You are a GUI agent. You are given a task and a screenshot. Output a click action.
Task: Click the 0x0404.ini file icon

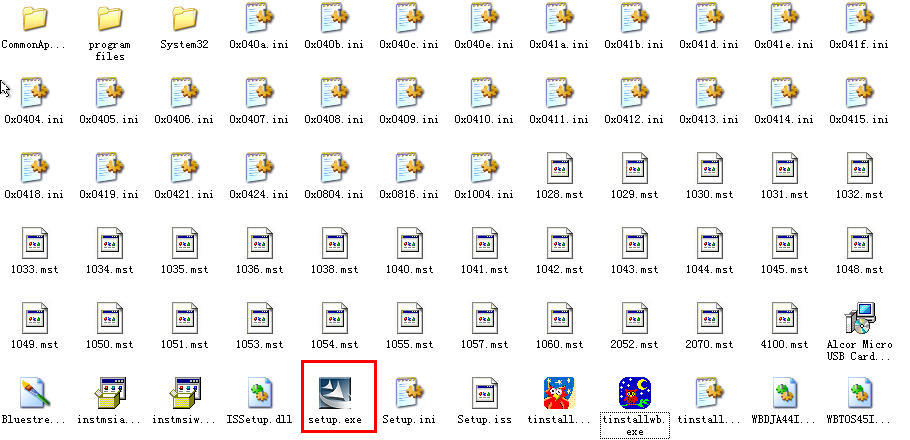coord(35,93)
